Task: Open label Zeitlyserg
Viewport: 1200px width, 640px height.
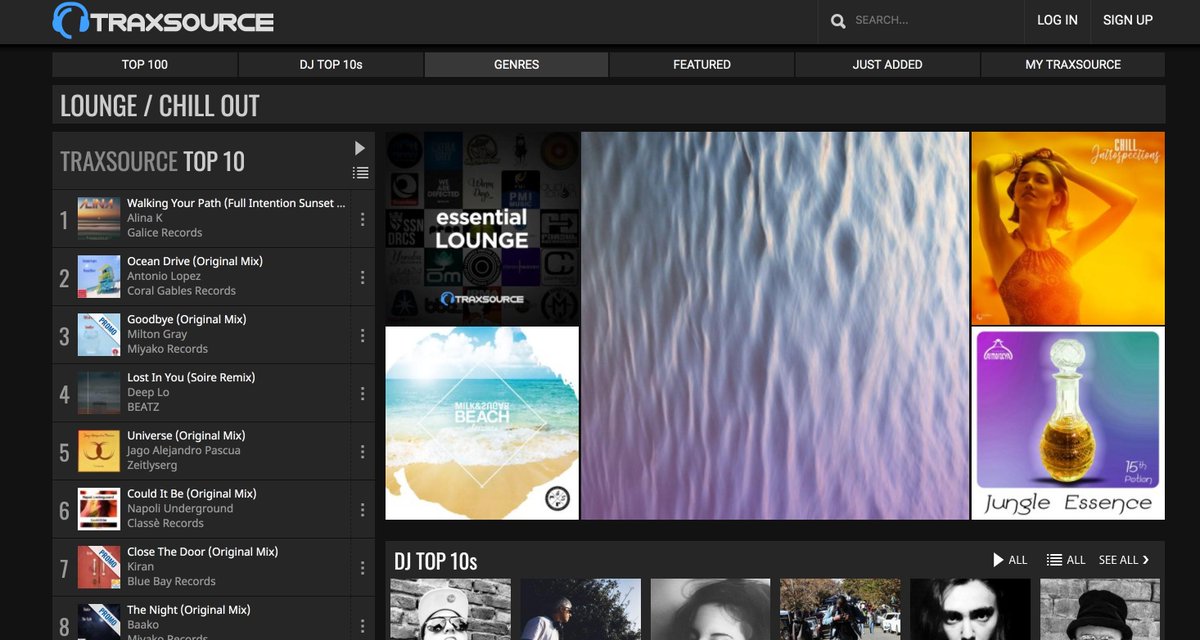Action: click(x=152, y=465)
